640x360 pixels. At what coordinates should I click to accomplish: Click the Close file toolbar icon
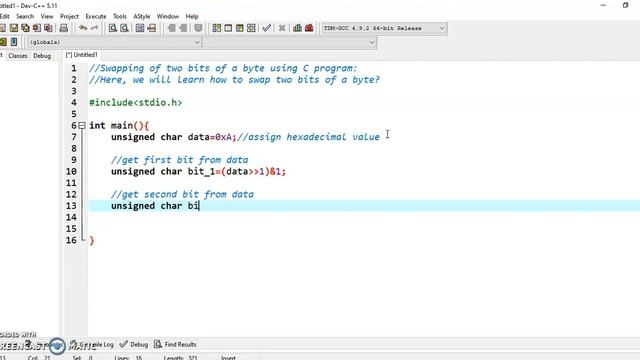(x=37, y=28)
